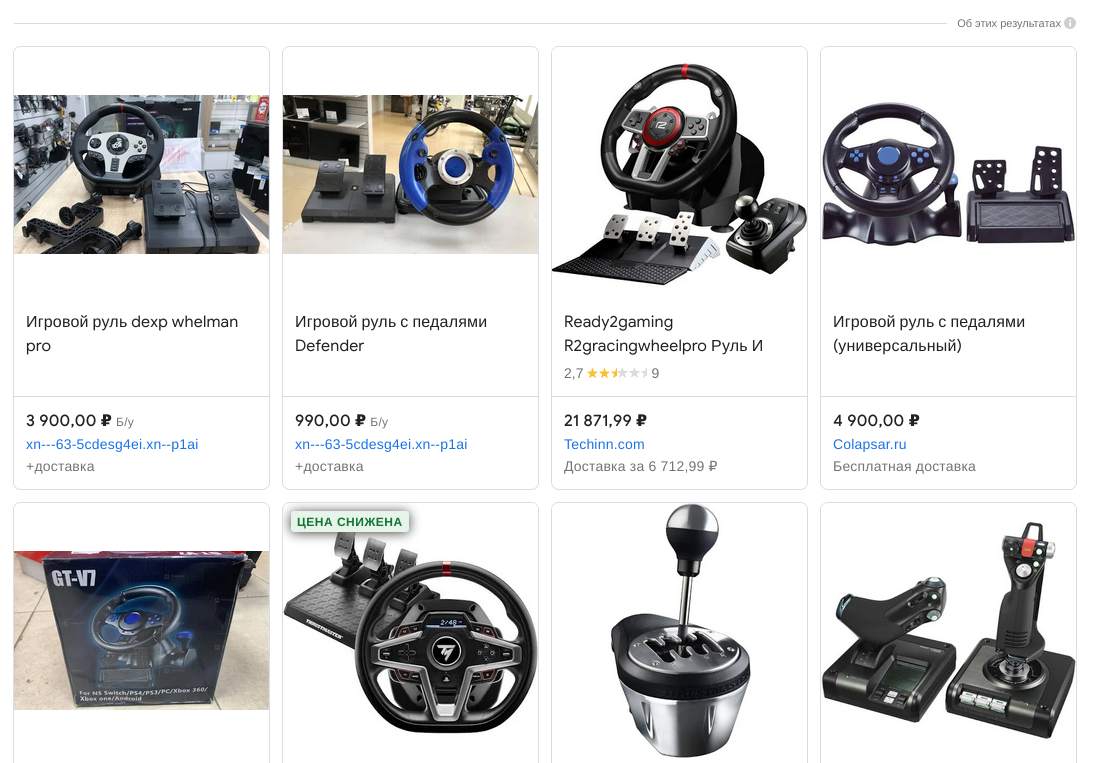
Task: Open the Thrustmaster wheel product image
Action: [410, 634]
